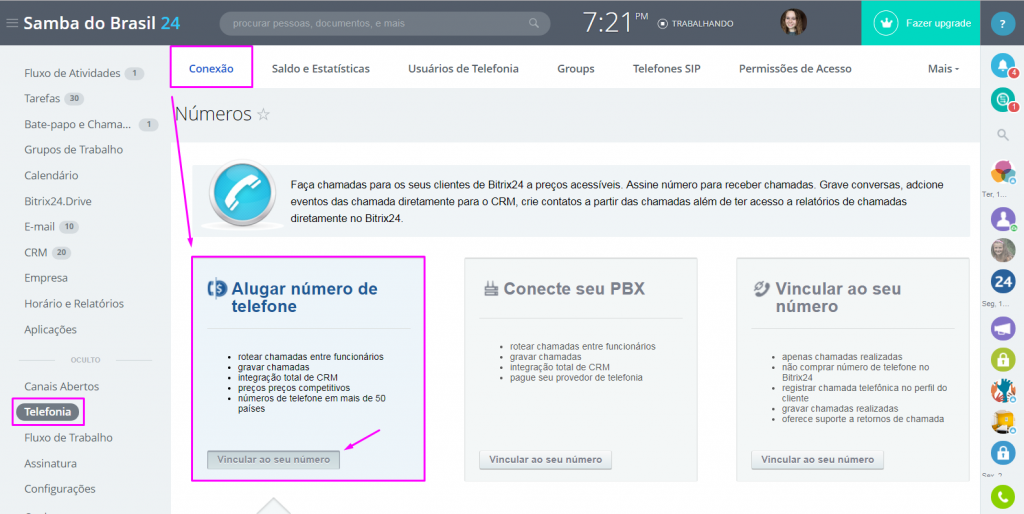Screen dimensions: 1024x514
Task: Click the Conecte seu PBX heading
Action: click(x=574, y=289)
